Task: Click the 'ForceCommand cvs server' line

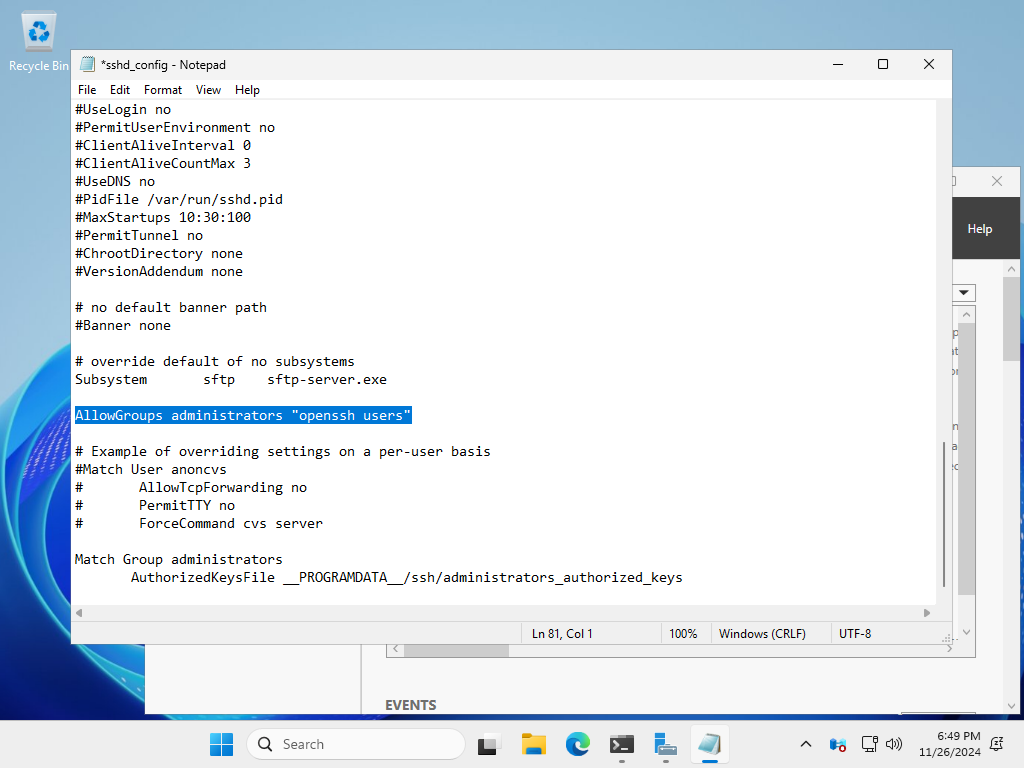Action: click(x=231, y=523)
